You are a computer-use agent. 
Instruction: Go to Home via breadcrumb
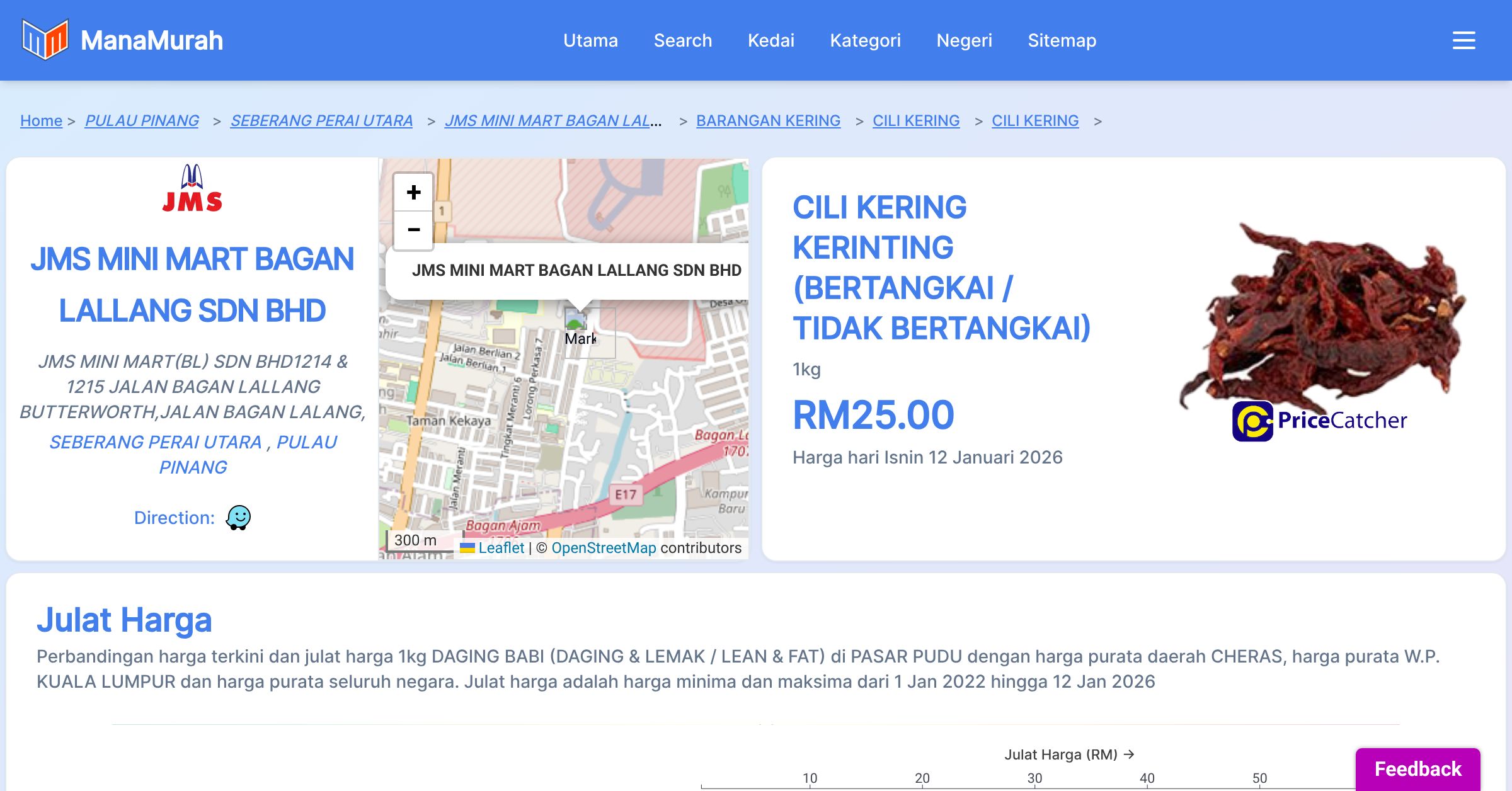(41, 120)
